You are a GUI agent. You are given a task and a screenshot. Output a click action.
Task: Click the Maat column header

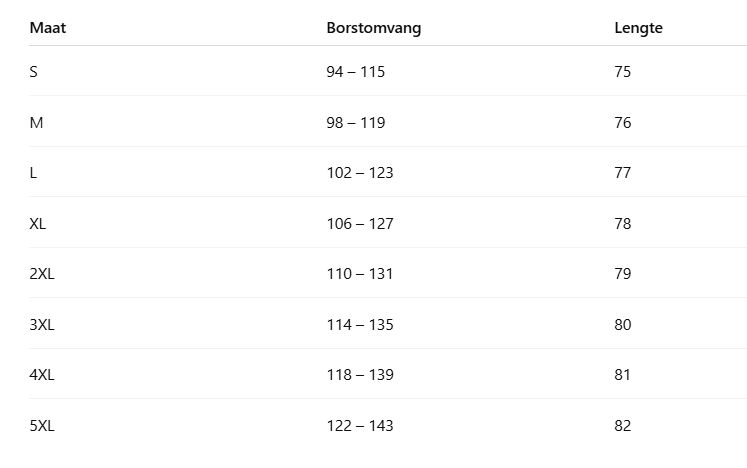tap(47, 28)
